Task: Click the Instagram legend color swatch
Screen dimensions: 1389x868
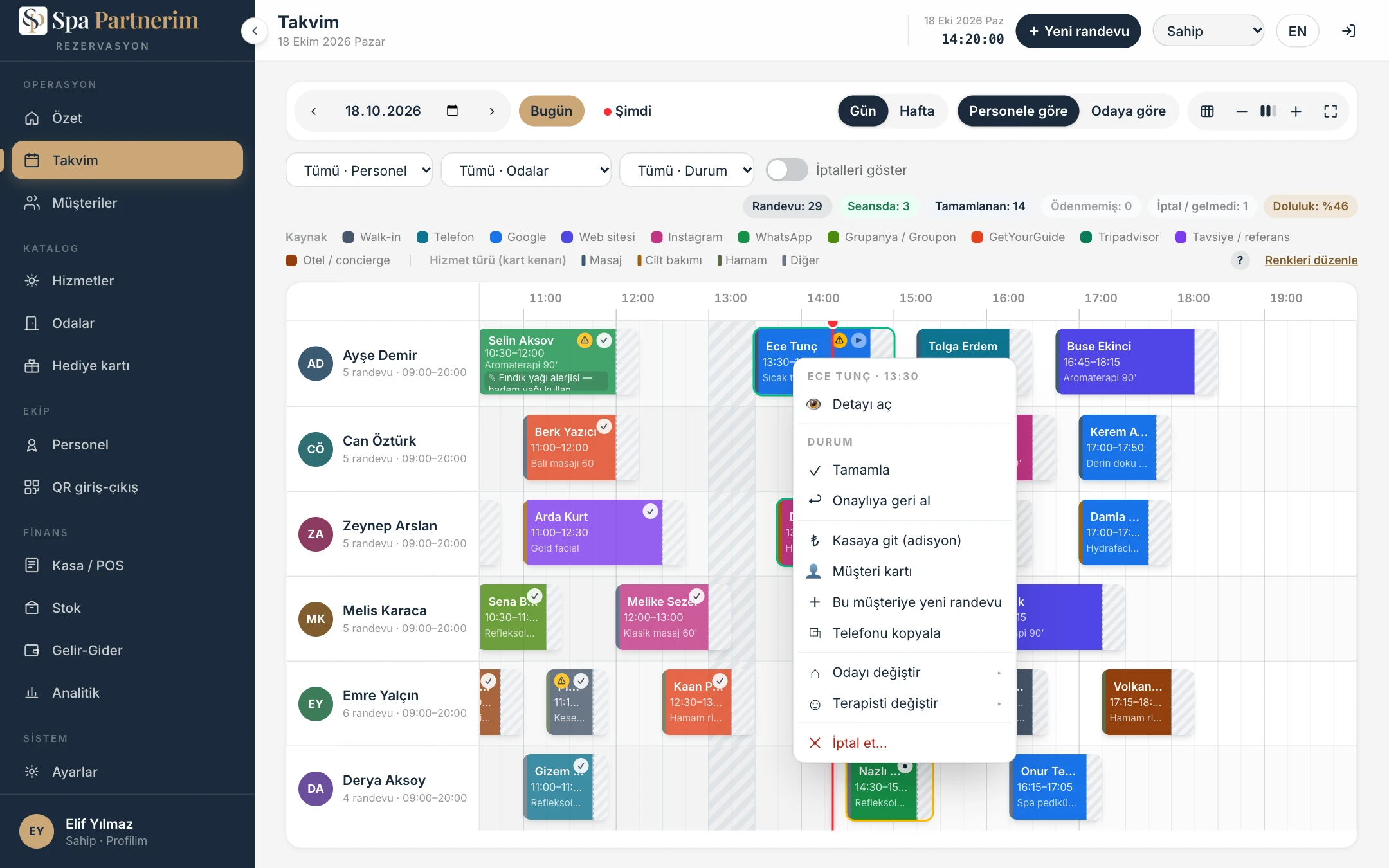Action: (x=657, y=237)
